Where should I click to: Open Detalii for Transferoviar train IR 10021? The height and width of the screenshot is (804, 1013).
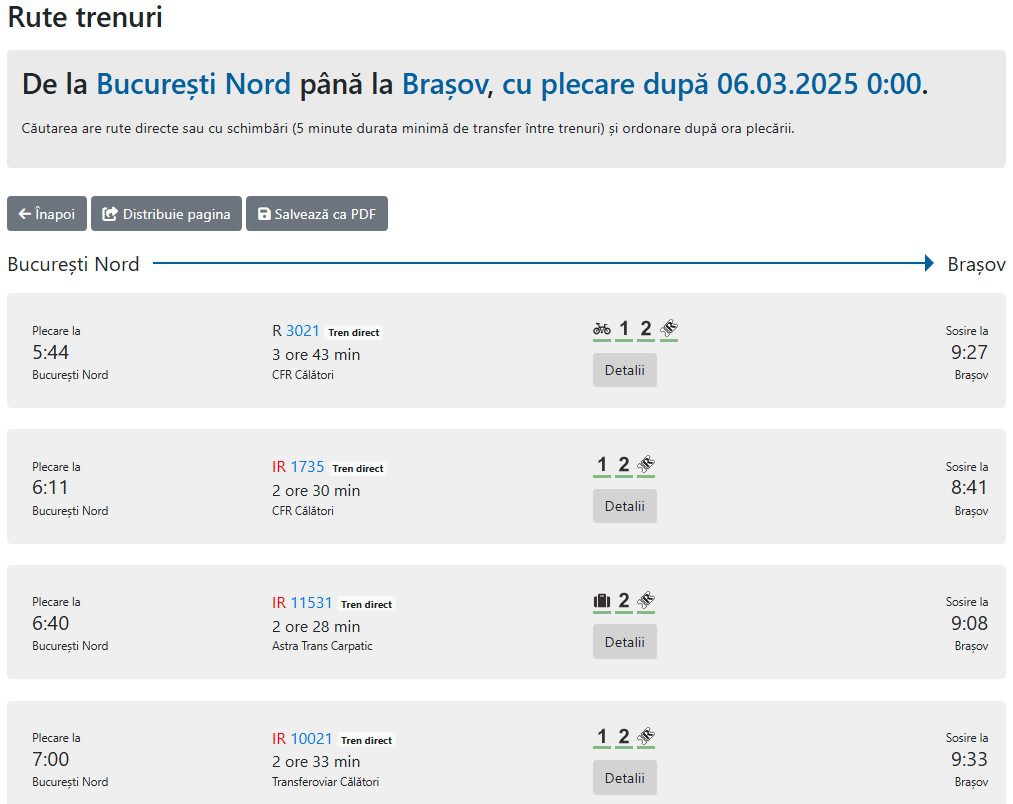tap(625, 778)
